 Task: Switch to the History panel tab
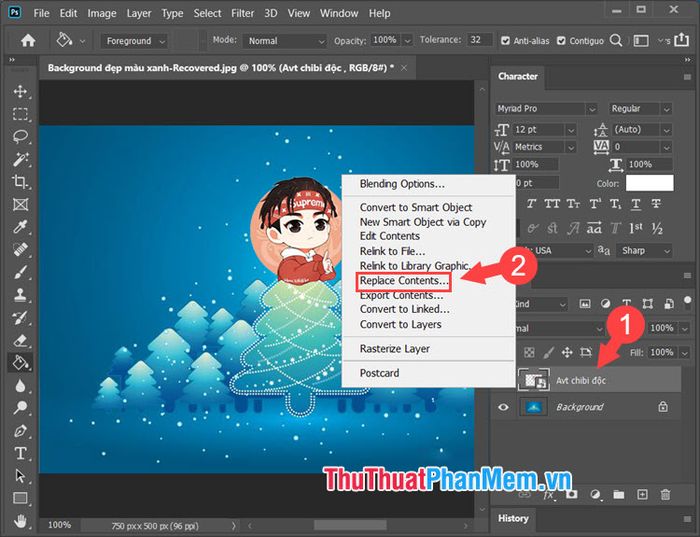pos(513,518)
